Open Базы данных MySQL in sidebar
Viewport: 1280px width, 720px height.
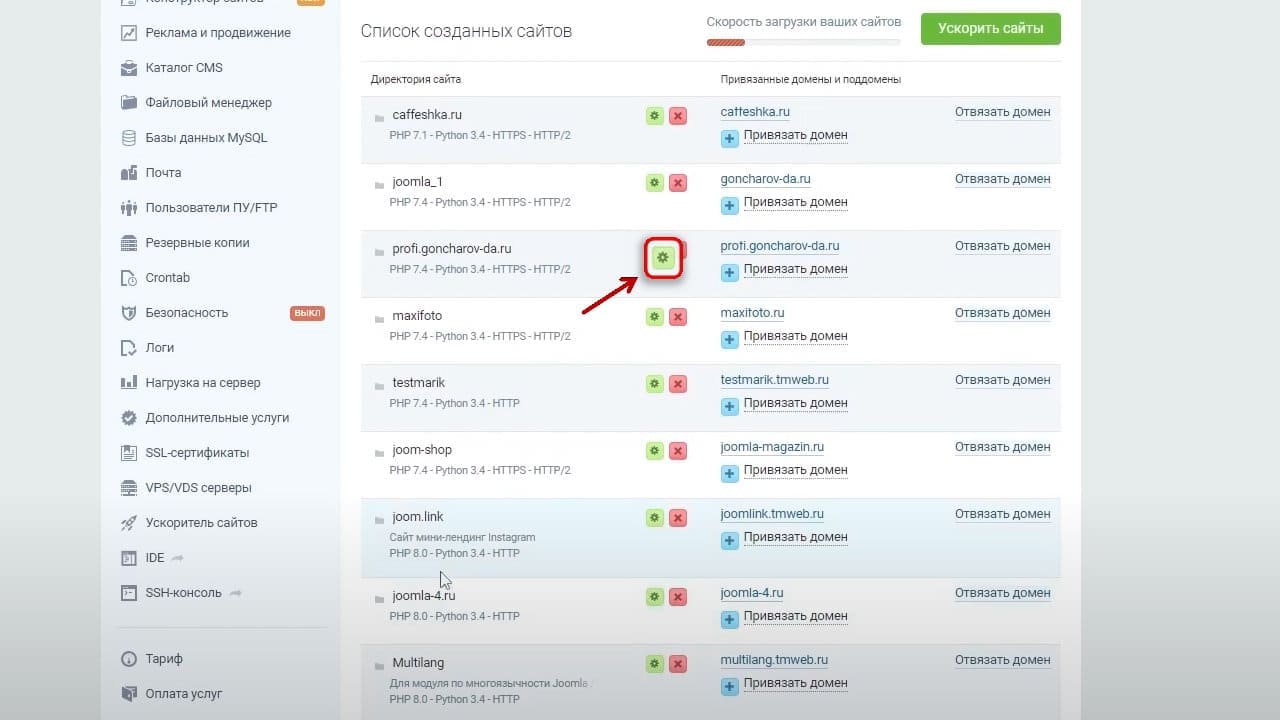pos(194,138)
